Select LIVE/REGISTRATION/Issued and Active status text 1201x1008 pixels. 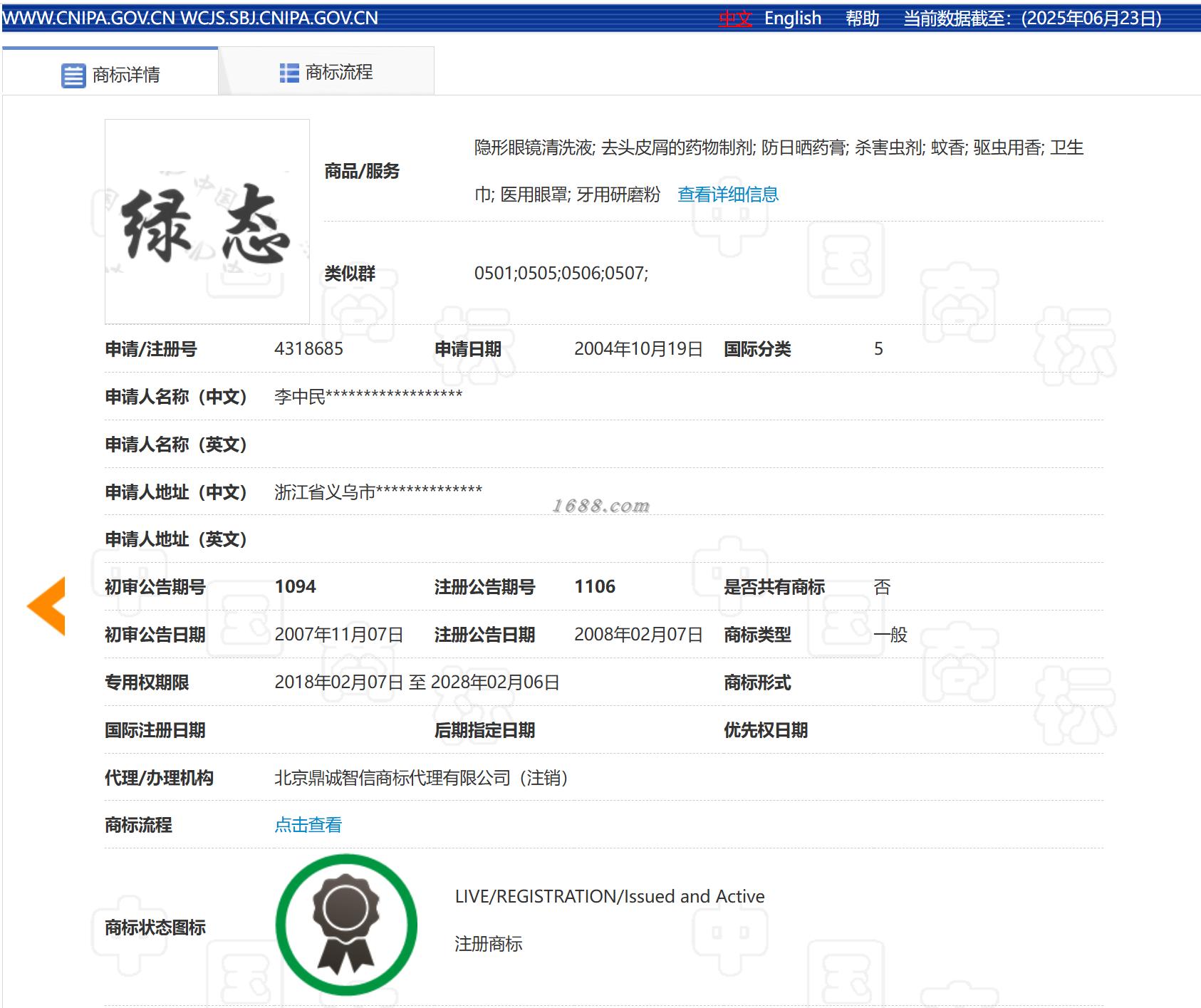(610, 896)
